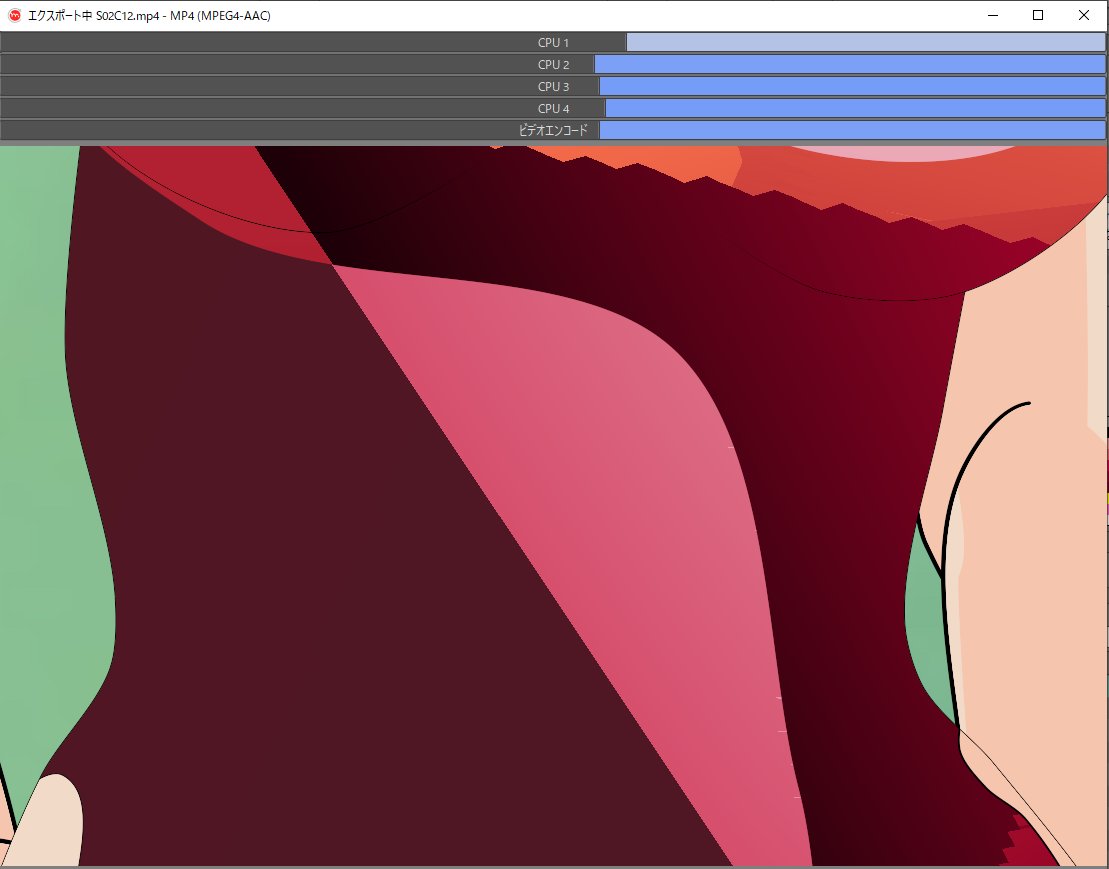Click the CPU 1 progress bar
This screenshot has height=869, width=1109.
(553, 42)
